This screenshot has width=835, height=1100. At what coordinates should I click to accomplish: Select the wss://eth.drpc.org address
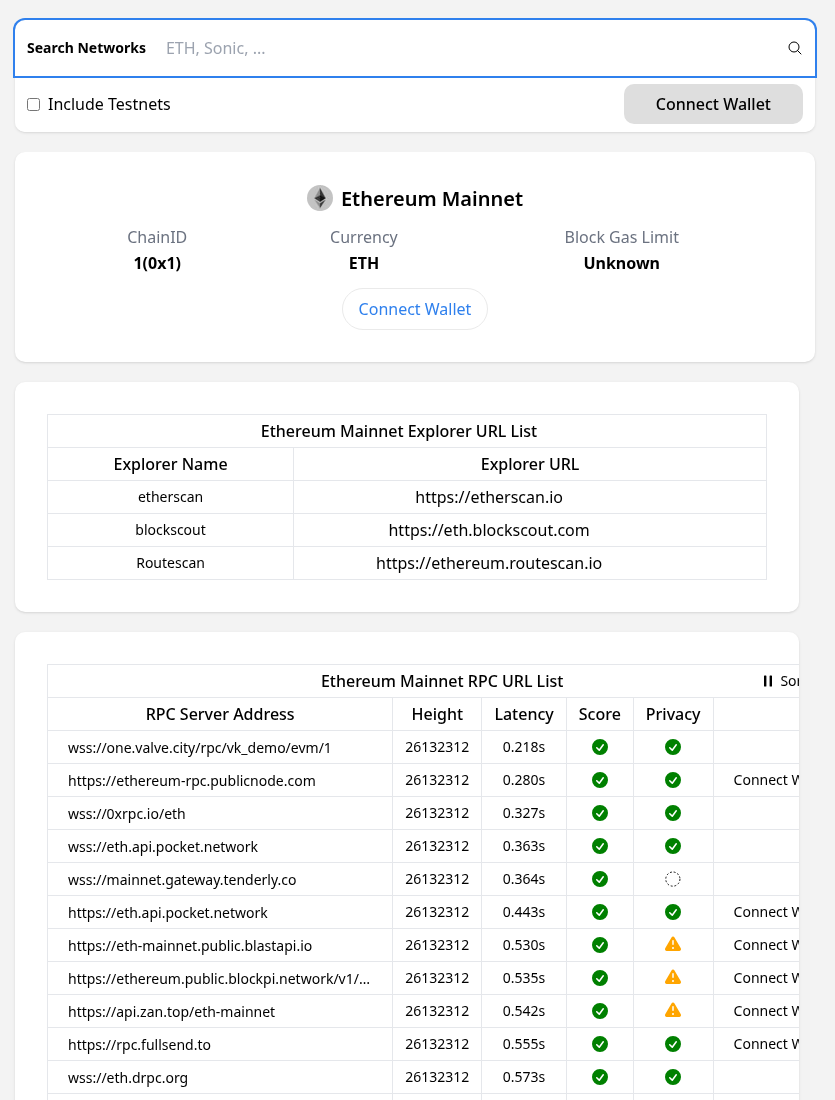[x=128, y=1078]
